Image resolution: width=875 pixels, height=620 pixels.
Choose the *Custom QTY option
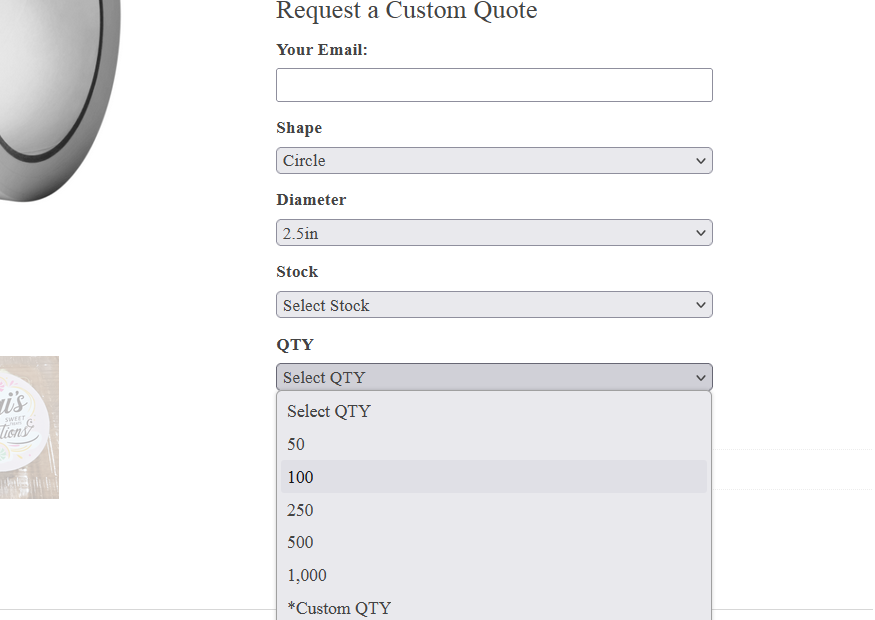[x=339, y=608]
